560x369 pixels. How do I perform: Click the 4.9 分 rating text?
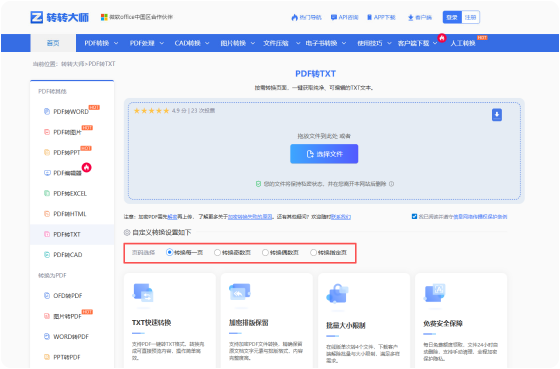pos(179,111)
